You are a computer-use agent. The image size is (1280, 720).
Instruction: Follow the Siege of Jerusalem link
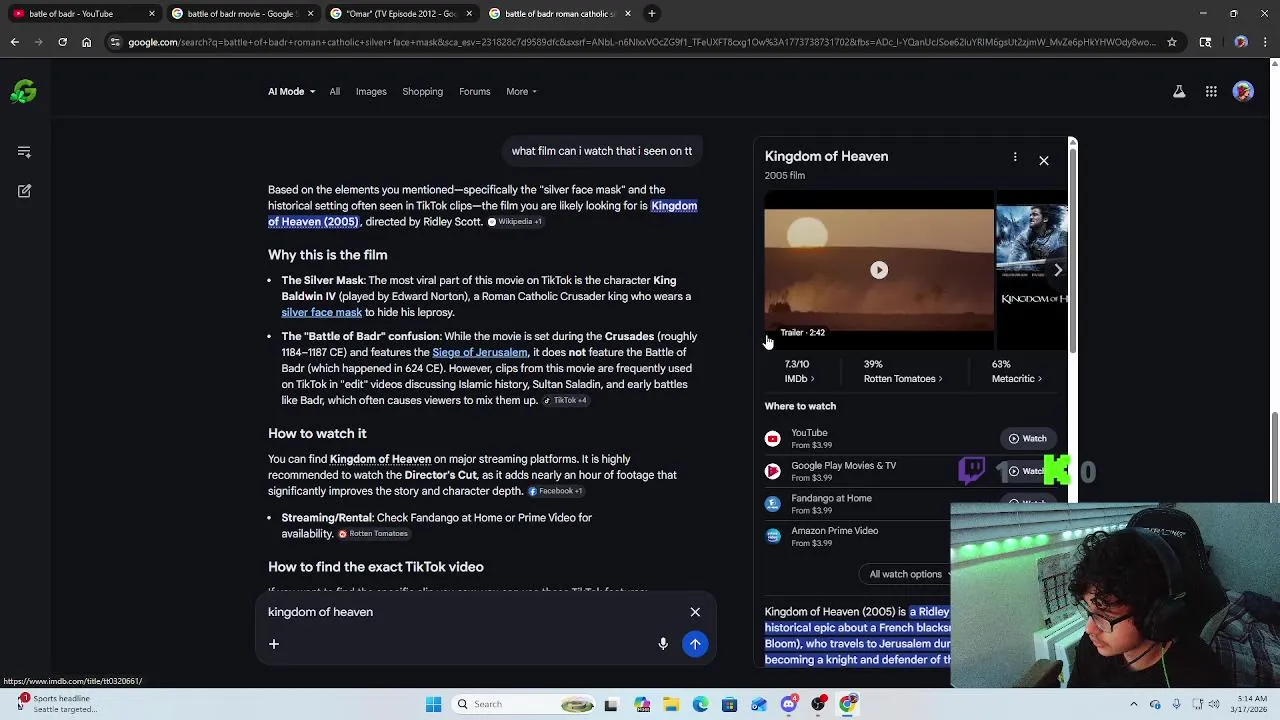479,352
